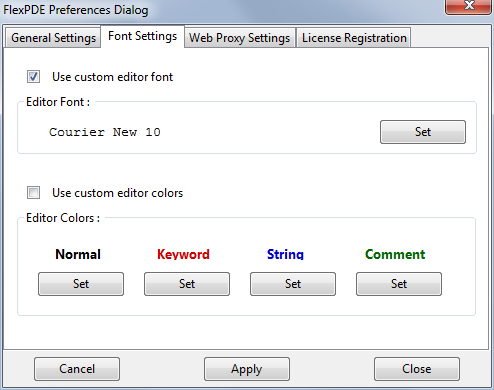Viewport: 494px width, 390px height.
Task: Click the Apply button
Action: [247, 369]
